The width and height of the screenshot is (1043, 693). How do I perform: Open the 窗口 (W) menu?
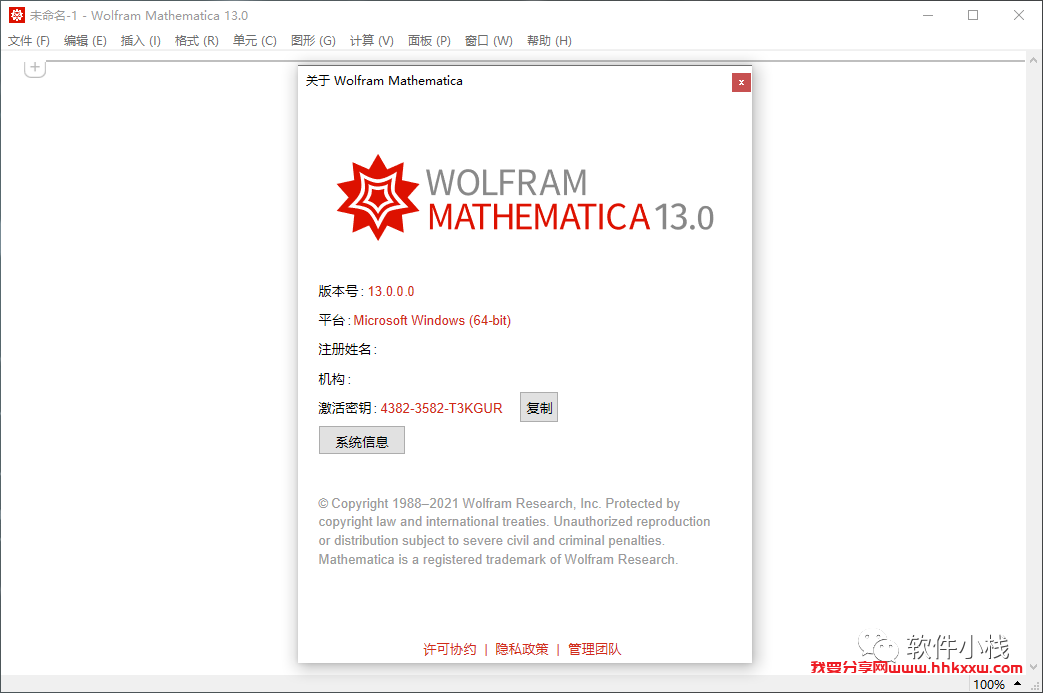pos(488,41)
